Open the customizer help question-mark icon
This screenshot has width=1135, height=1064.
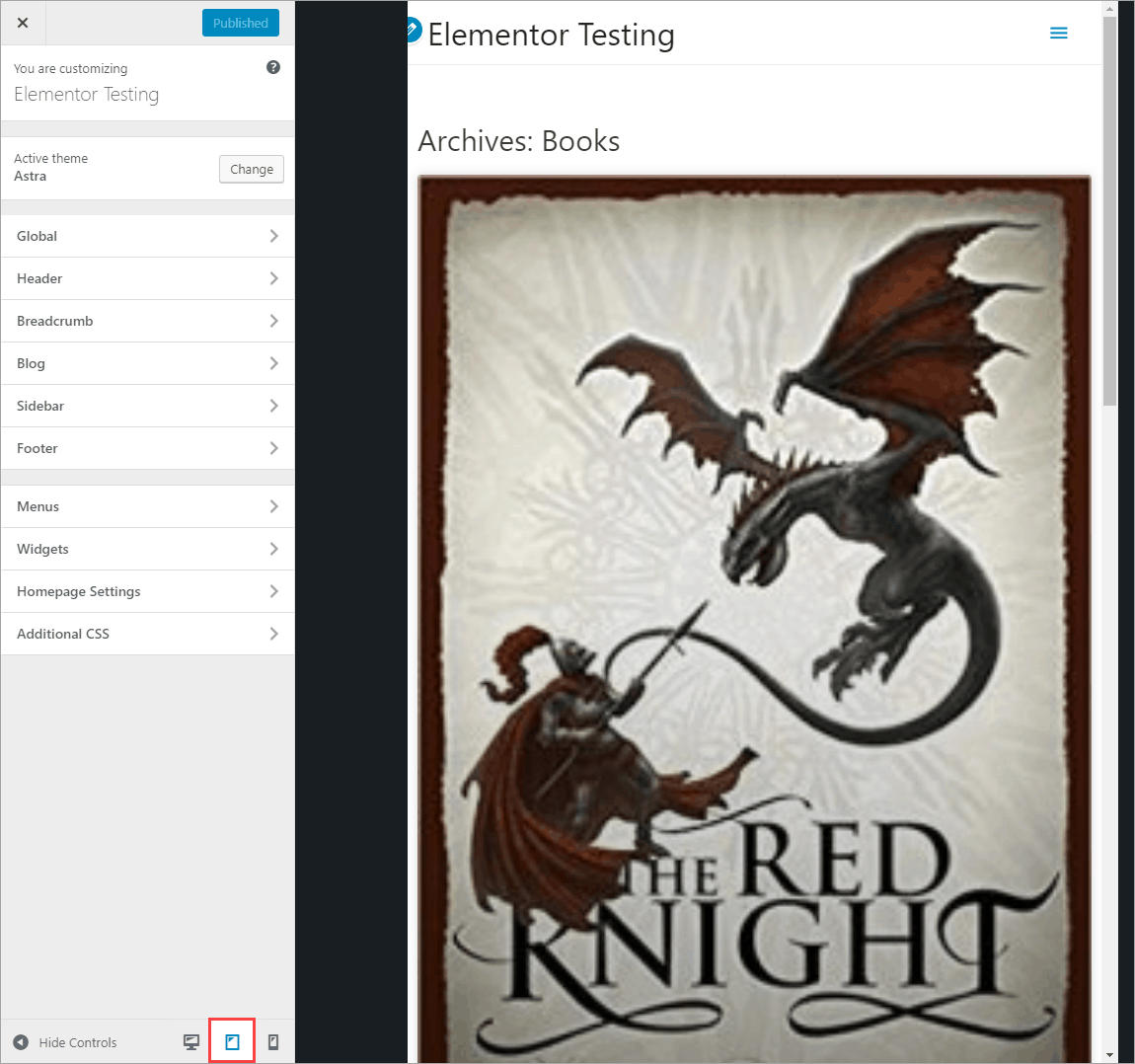pyautogui.click(x=272, y=67)
